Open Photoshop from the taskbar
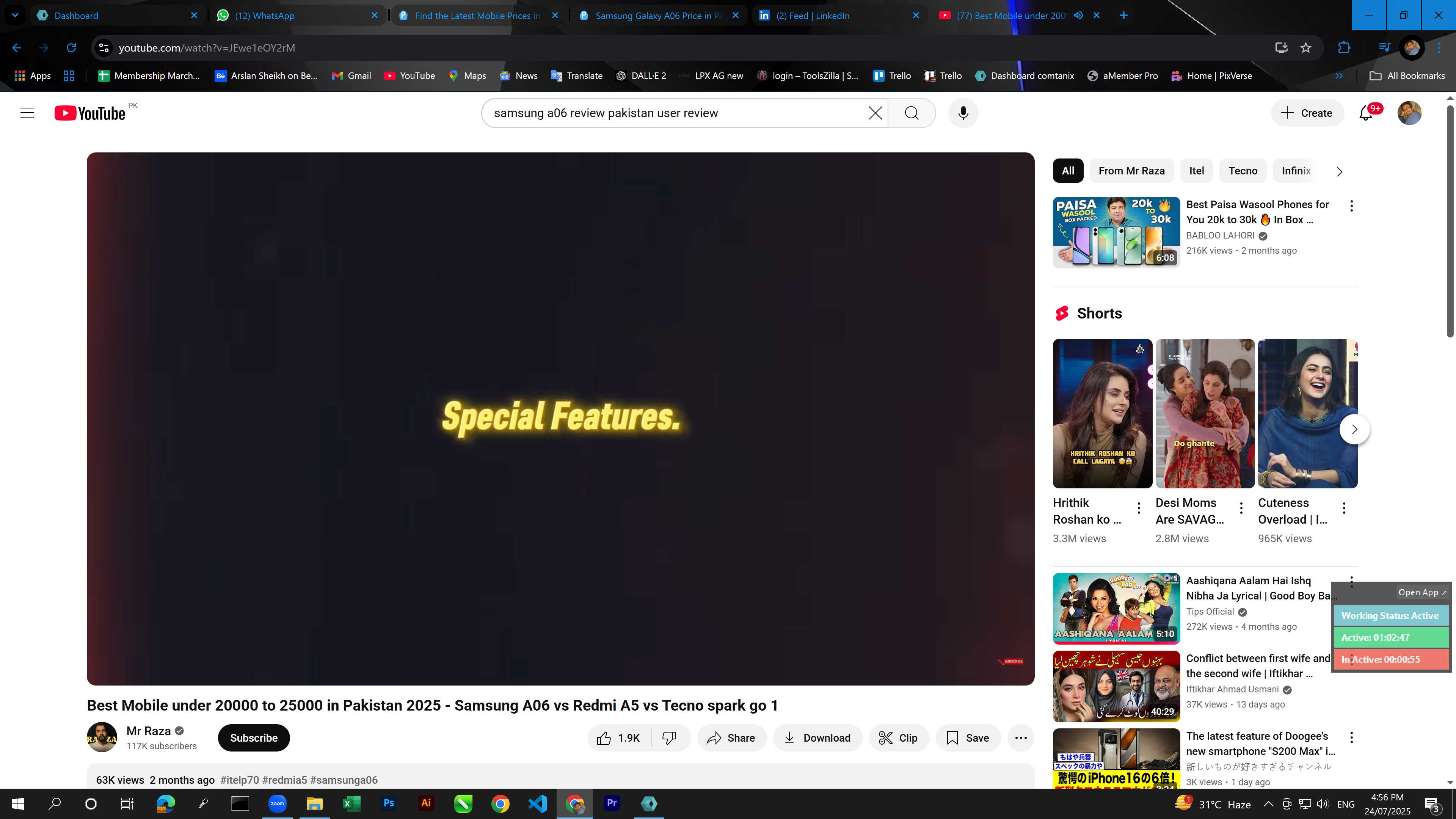The height and width of the screenshot is (819, 1456). pyautogui.click(x=388, y=803)
